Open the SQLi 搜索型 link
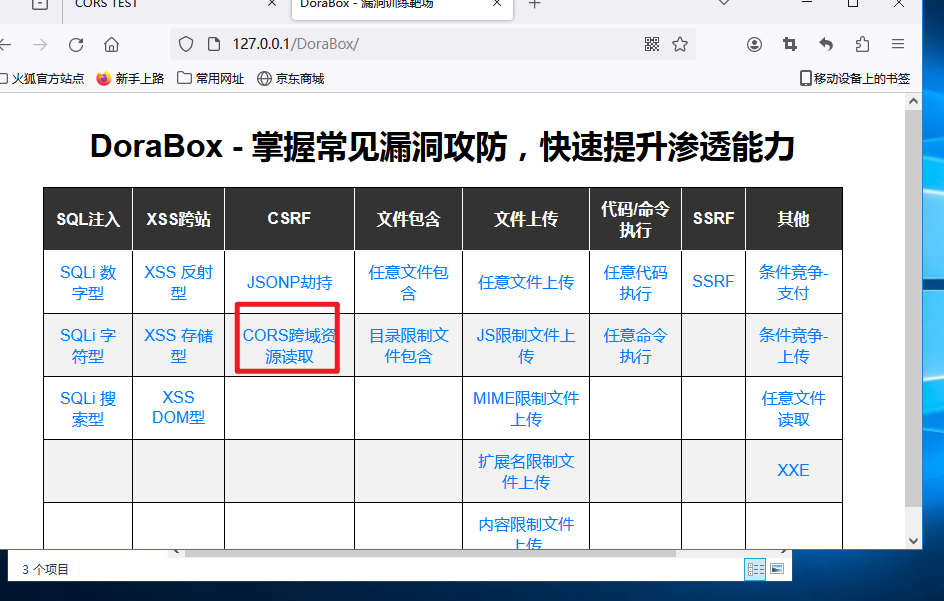The height and width of the screenshot is (601, 944). click(x=88, y=409)
